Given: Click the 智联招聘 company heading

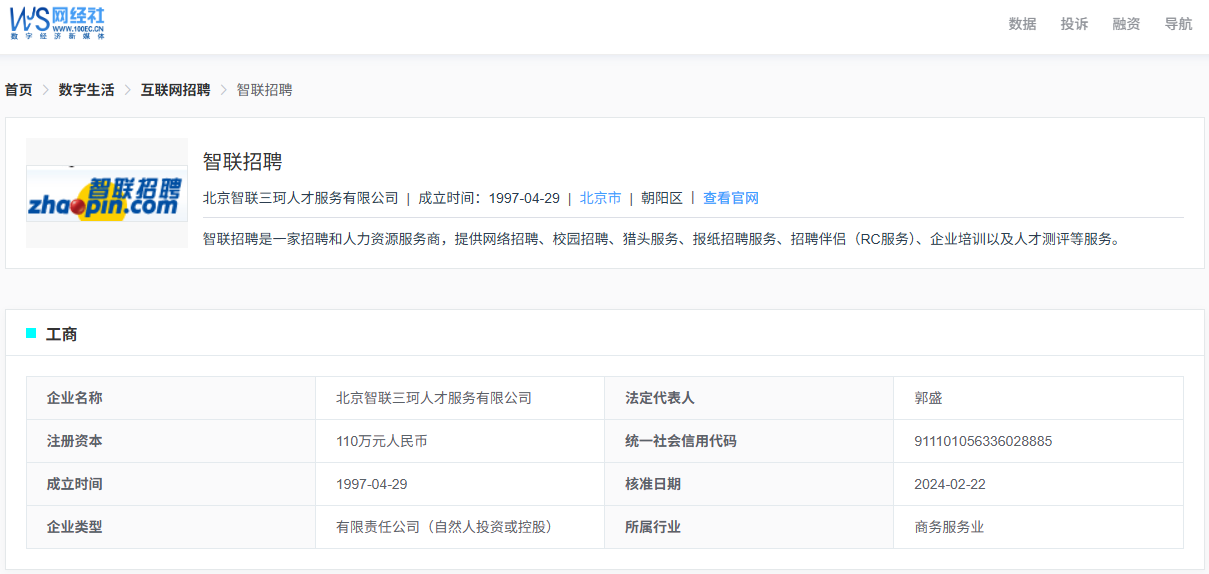Looking at the screenshot, I should click(243, 162).
